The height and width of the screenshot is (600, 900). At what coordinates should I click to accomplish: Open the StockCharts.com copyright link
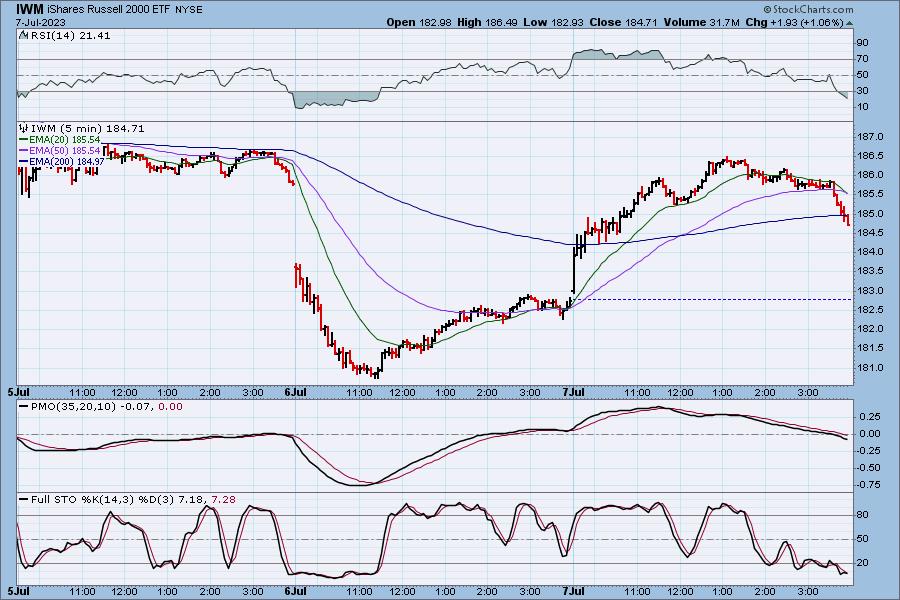coord(808,9)
